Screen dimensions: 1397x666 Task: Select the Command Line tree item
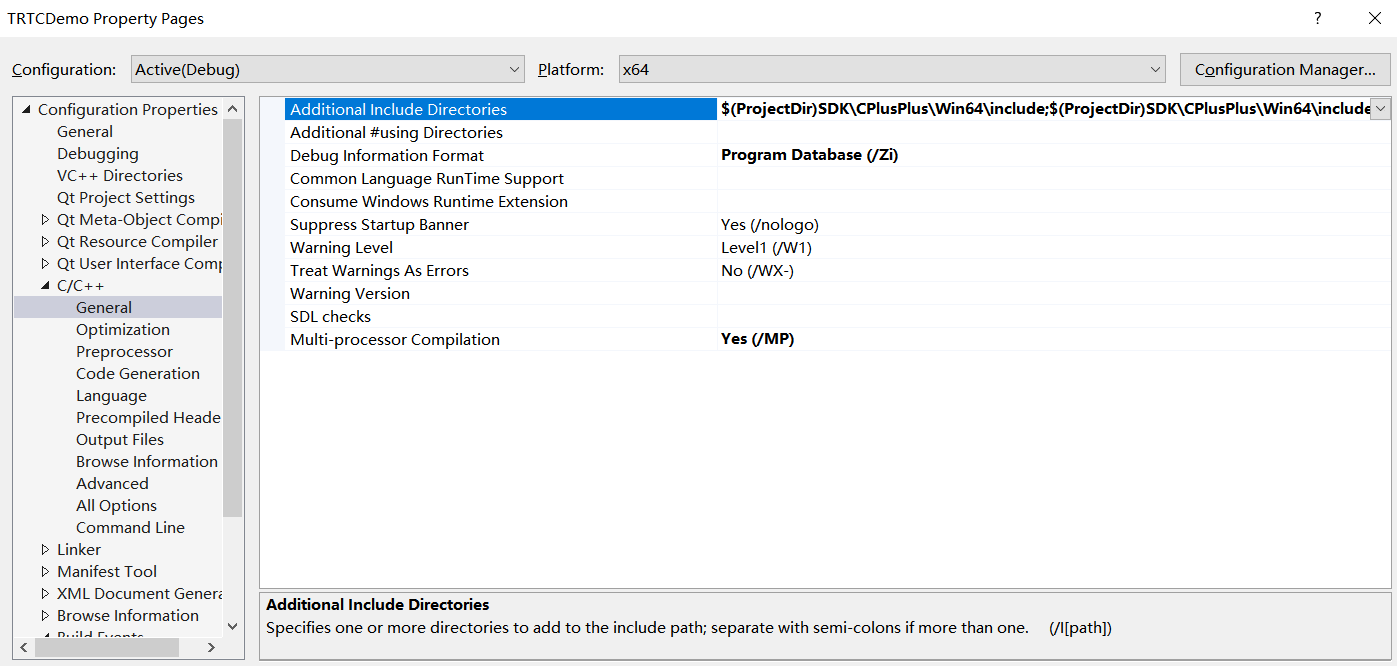130,528
